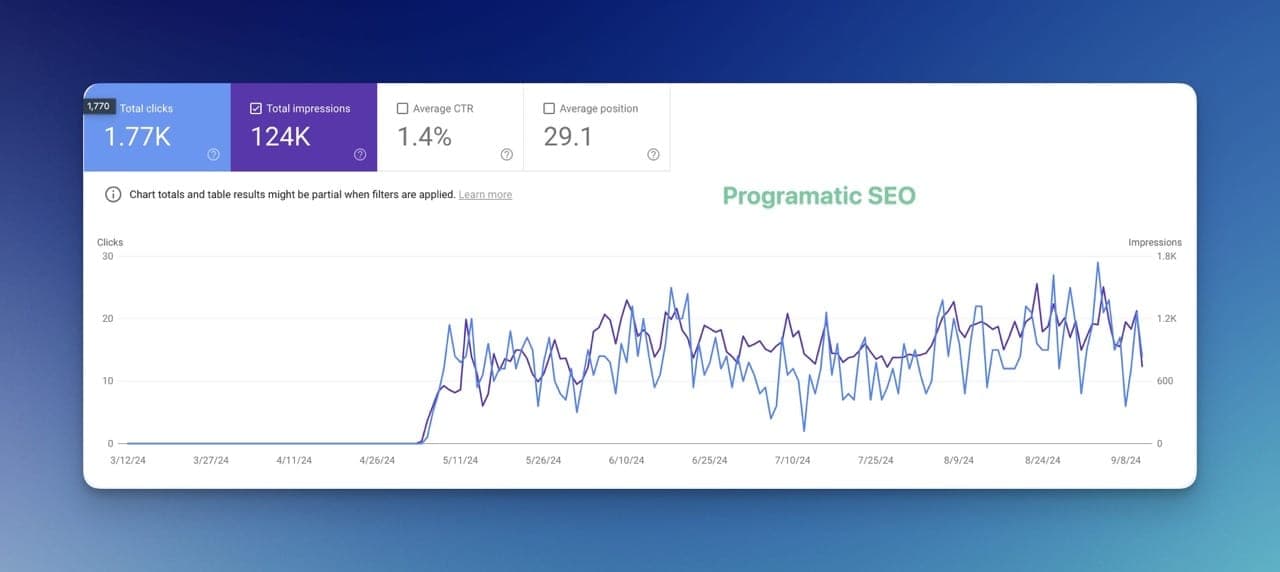
Task: Click the 3/12/24 date label
Action: point(127,461)
